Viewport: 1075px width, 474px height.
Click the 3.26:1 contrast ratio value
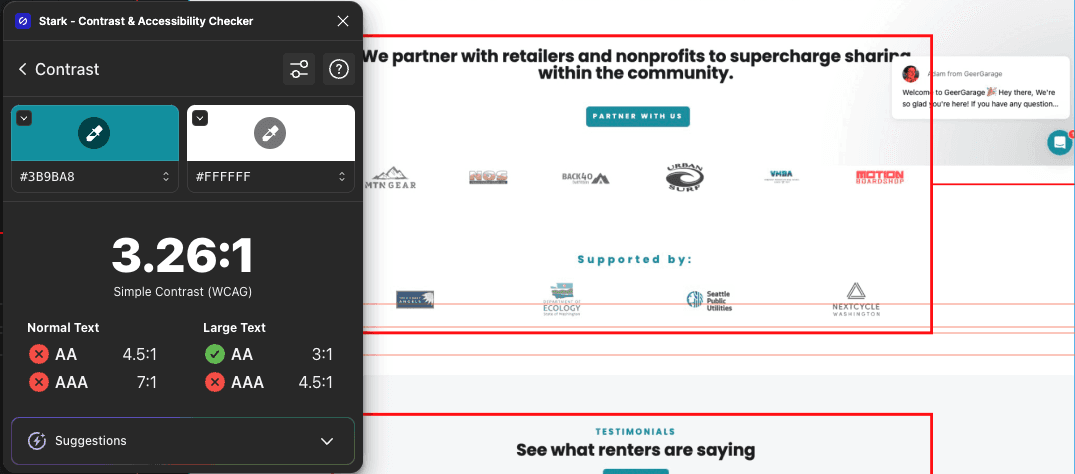tap(182, 256)
